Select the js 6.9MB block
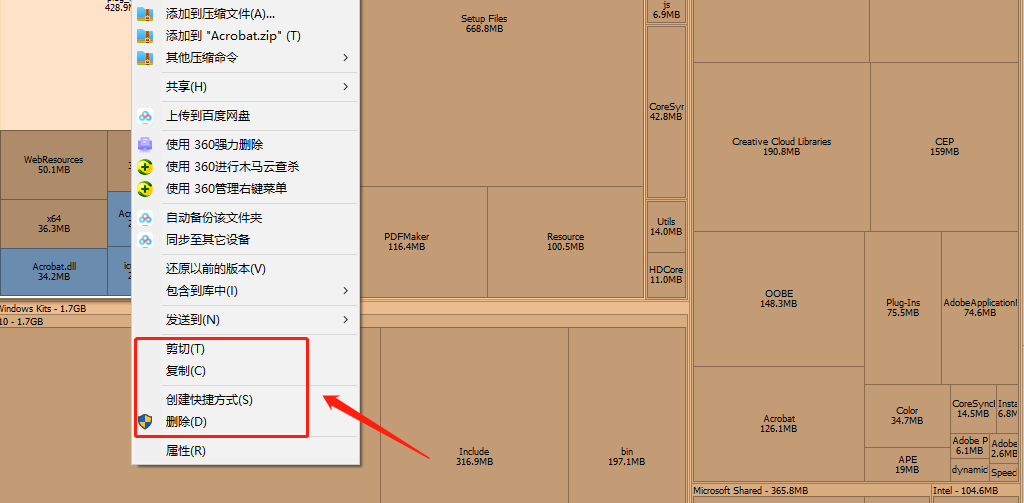This screenshot has height=503, width=1024. tap(666, 9)
